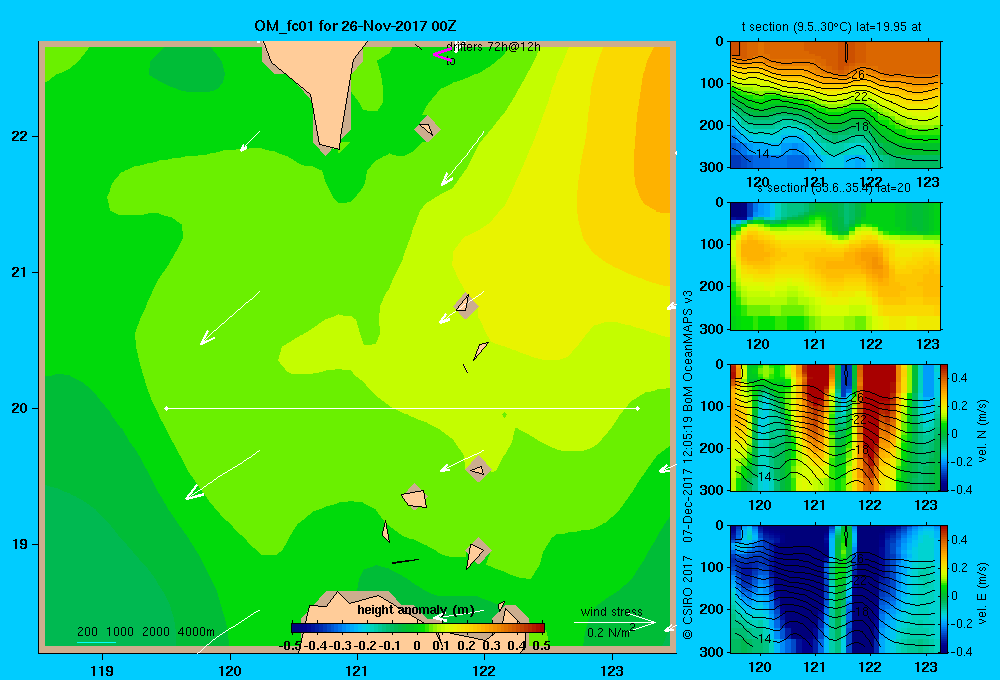Click the vertical CSIRO BoM OceanMAPS v3 credit text
The height and width of the screenshot is (680, 1000).
click(x=688, y=464)
